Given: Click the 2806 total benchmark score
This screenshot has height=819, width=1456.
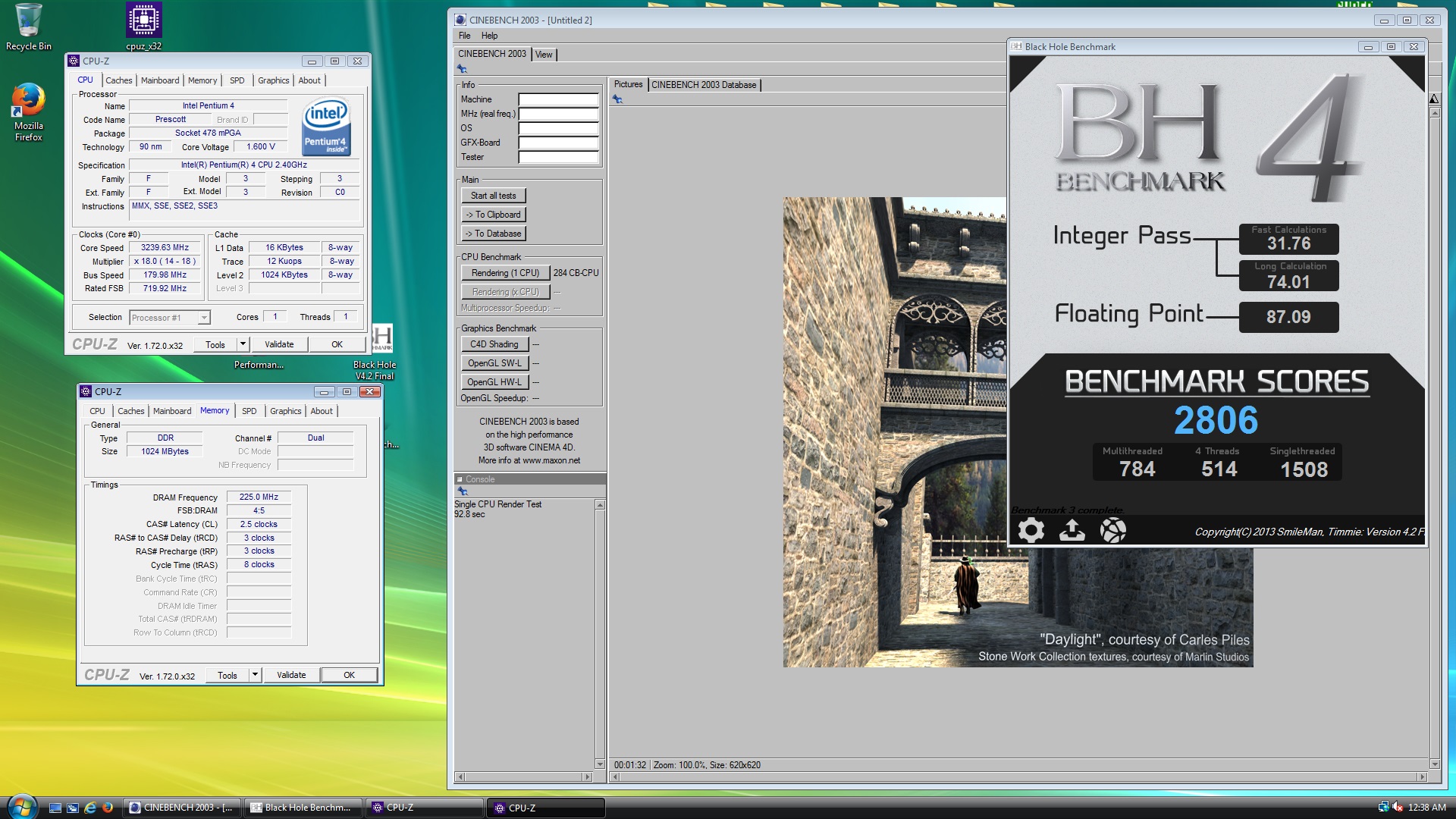Looking at the screenshot, I should tap(1216, 420).
